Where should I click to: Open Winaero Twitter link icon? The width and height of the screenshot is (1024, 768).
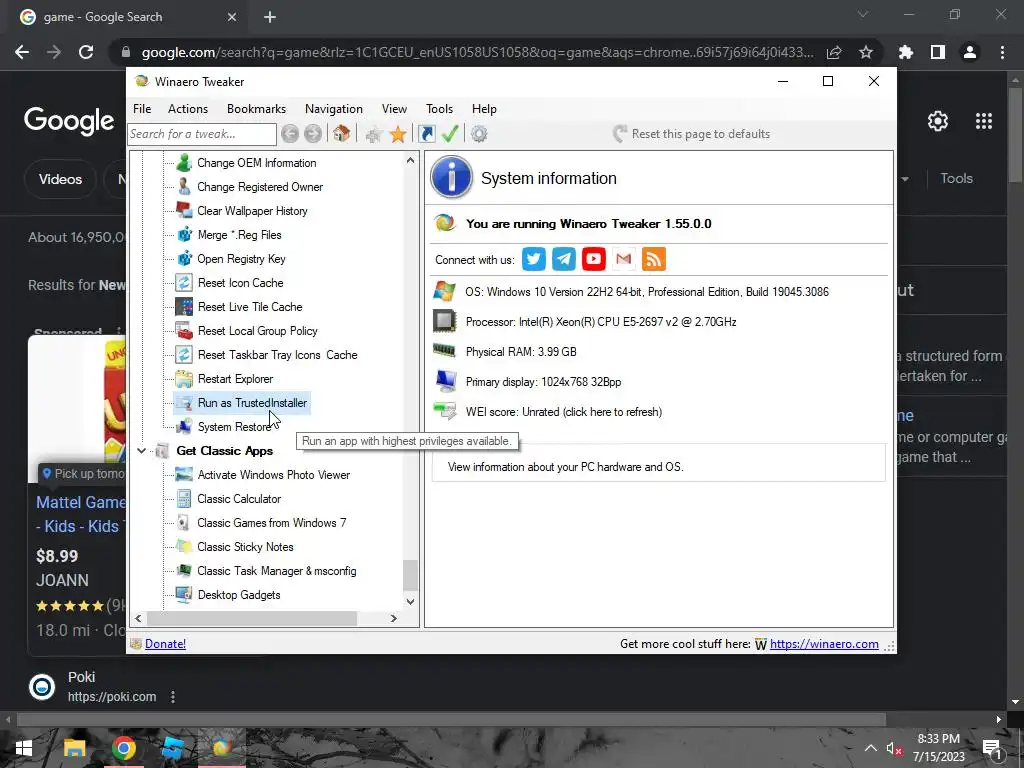534,259
